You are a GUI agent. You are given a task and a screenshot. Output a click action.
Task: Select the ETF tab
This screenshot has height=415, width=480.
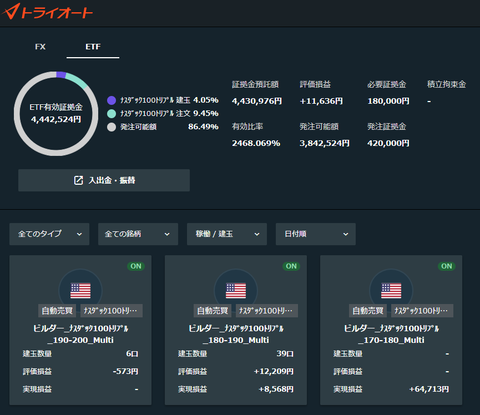coord(93,47)
